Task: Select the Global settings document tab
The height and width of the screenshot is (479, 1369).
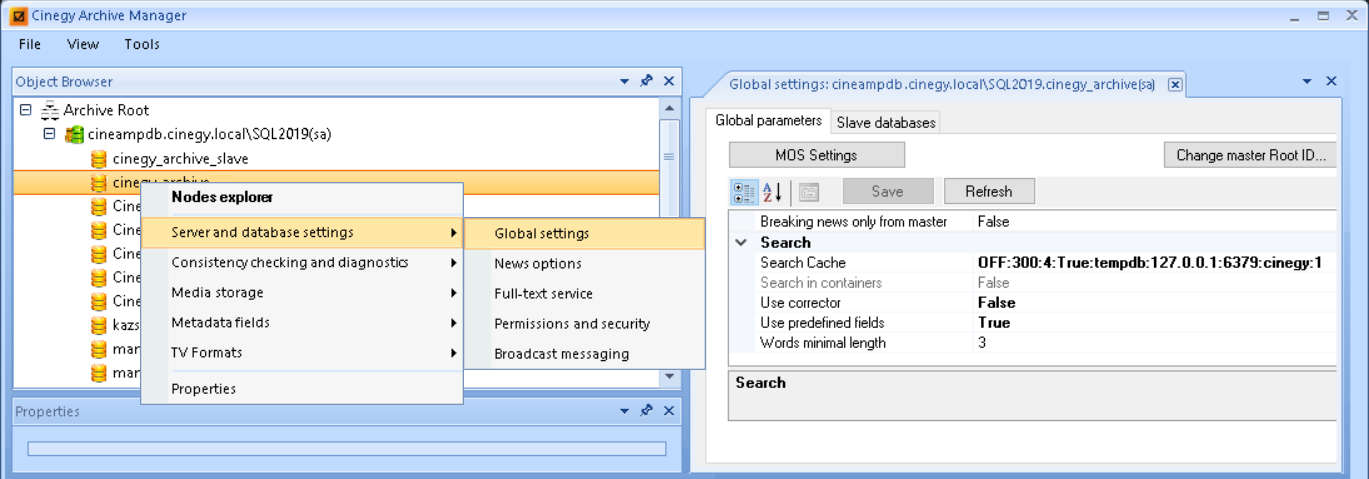Action: coord(942,85)
